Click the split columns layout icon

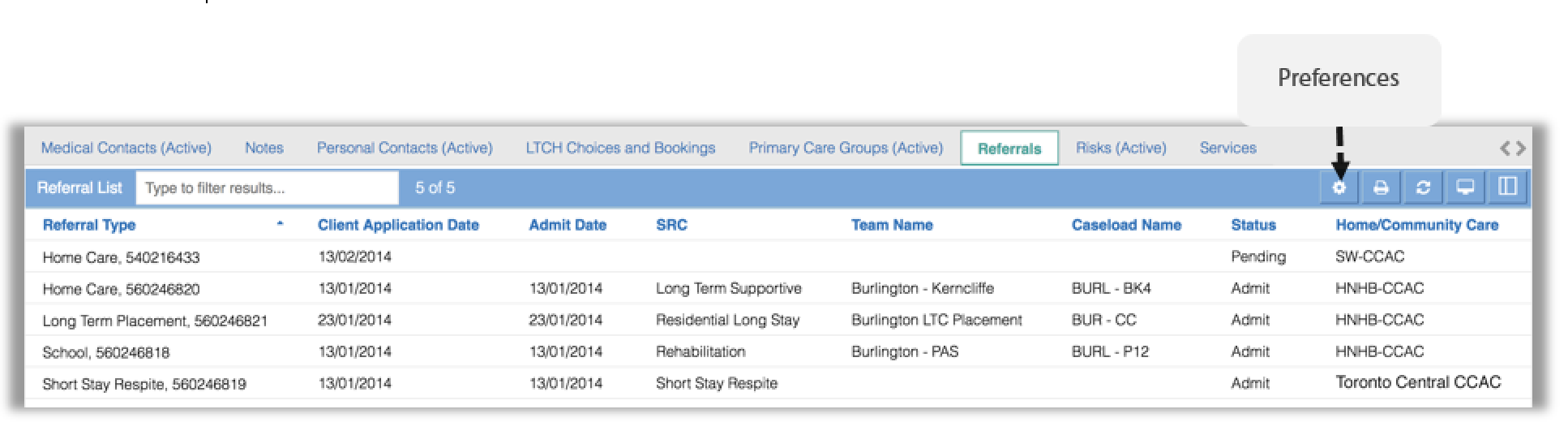(1507, 187)
